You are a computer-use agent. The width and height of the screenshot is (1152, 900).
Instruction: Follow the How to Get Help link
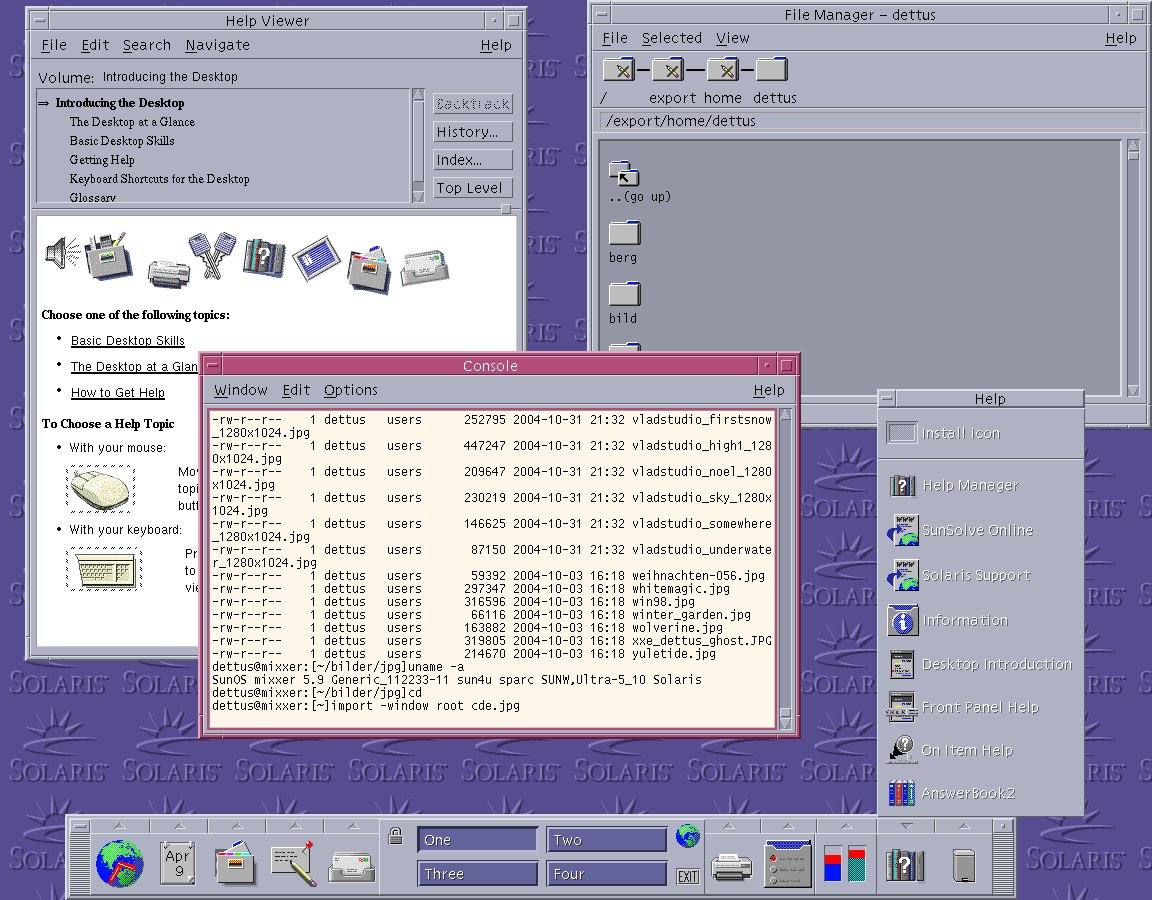tap(118, 392)
